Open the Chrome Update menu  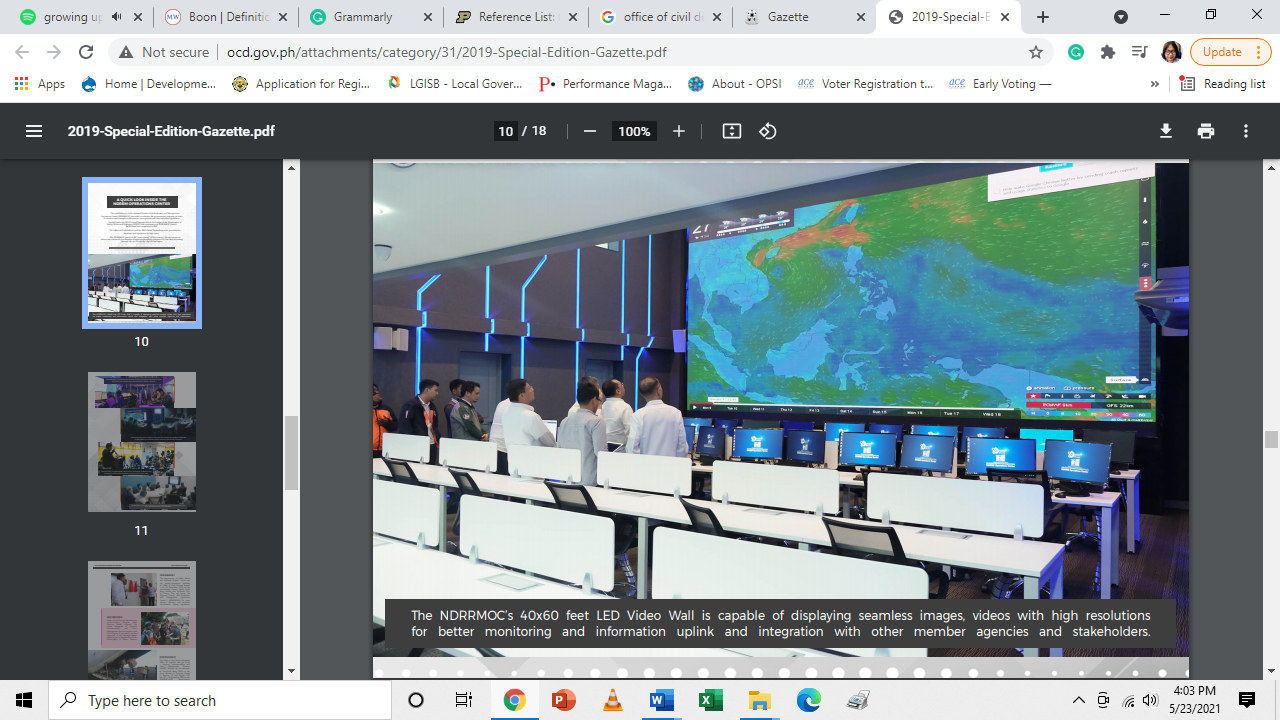[1230, 52]
